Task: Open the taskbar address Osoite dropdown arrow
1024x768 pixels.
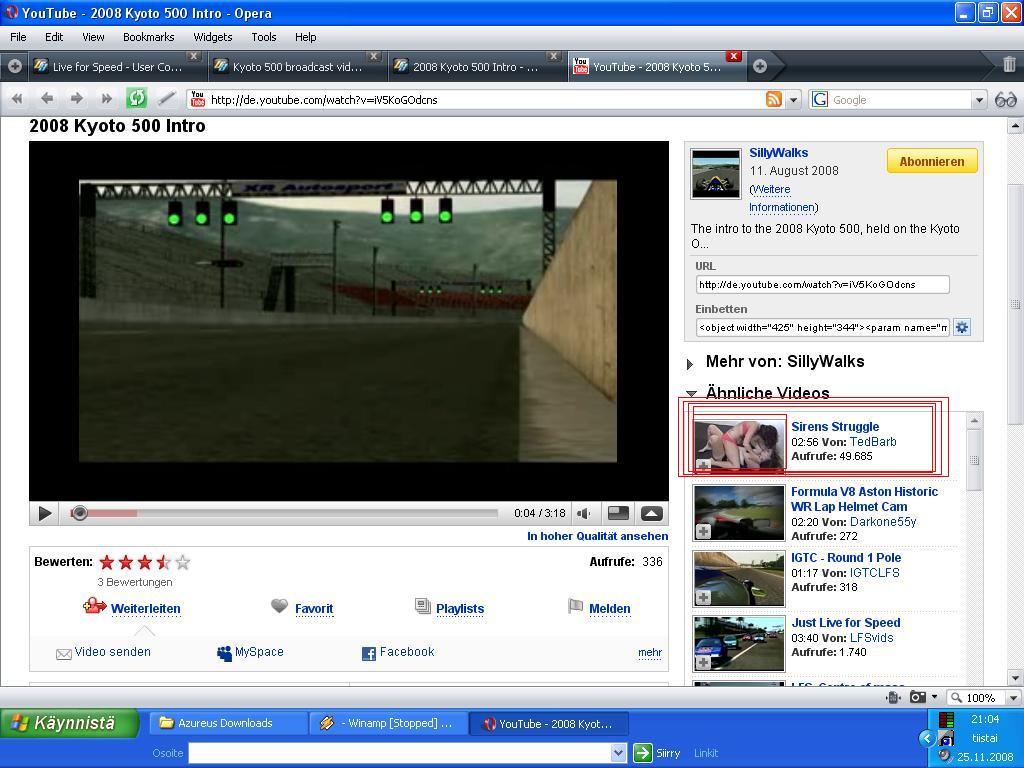Action: 618,753
